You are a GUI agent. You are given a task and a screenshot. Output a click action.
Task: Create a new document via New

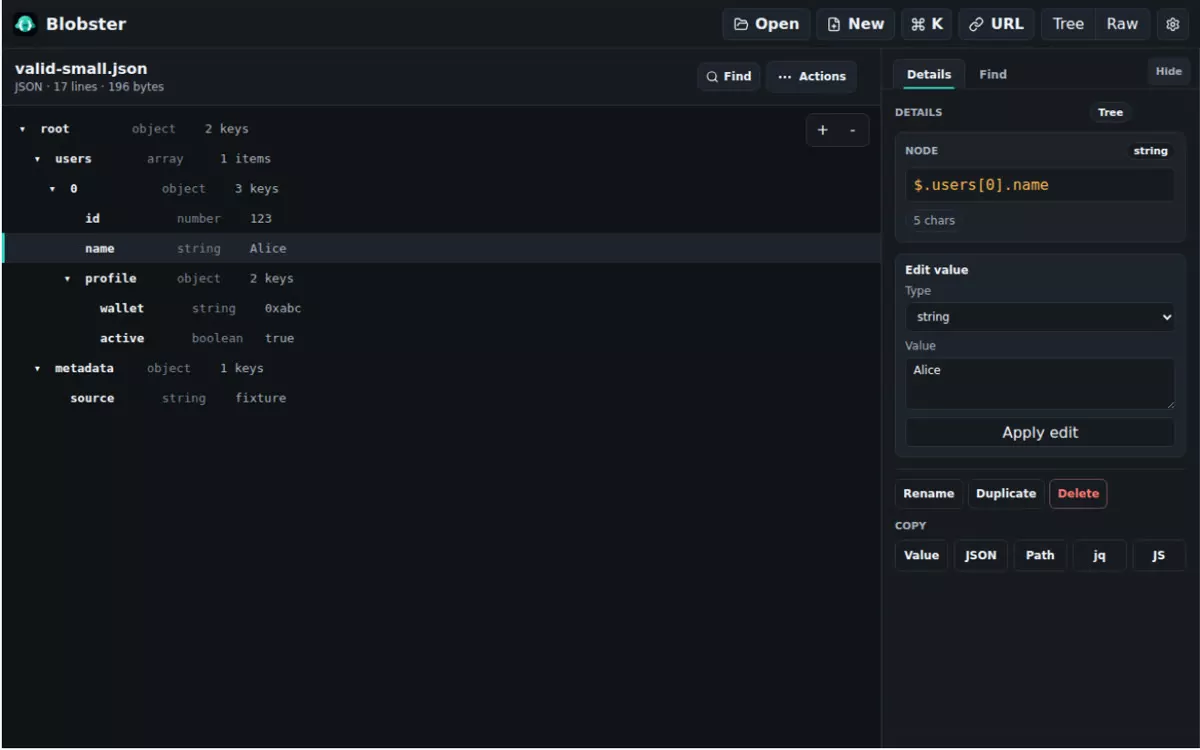click(856, 24)
